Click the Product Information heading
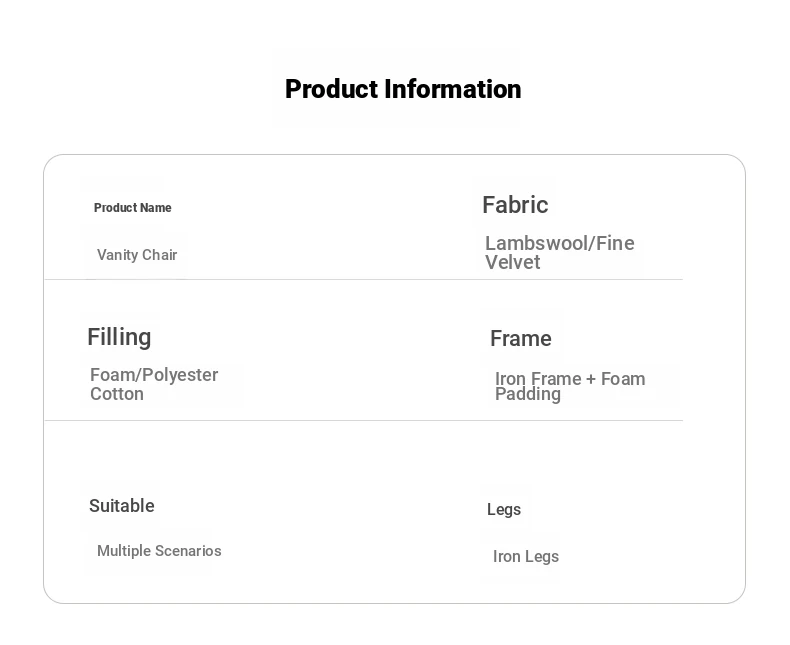The width and height of the screenshot is (790, 645). coord(403,90)
